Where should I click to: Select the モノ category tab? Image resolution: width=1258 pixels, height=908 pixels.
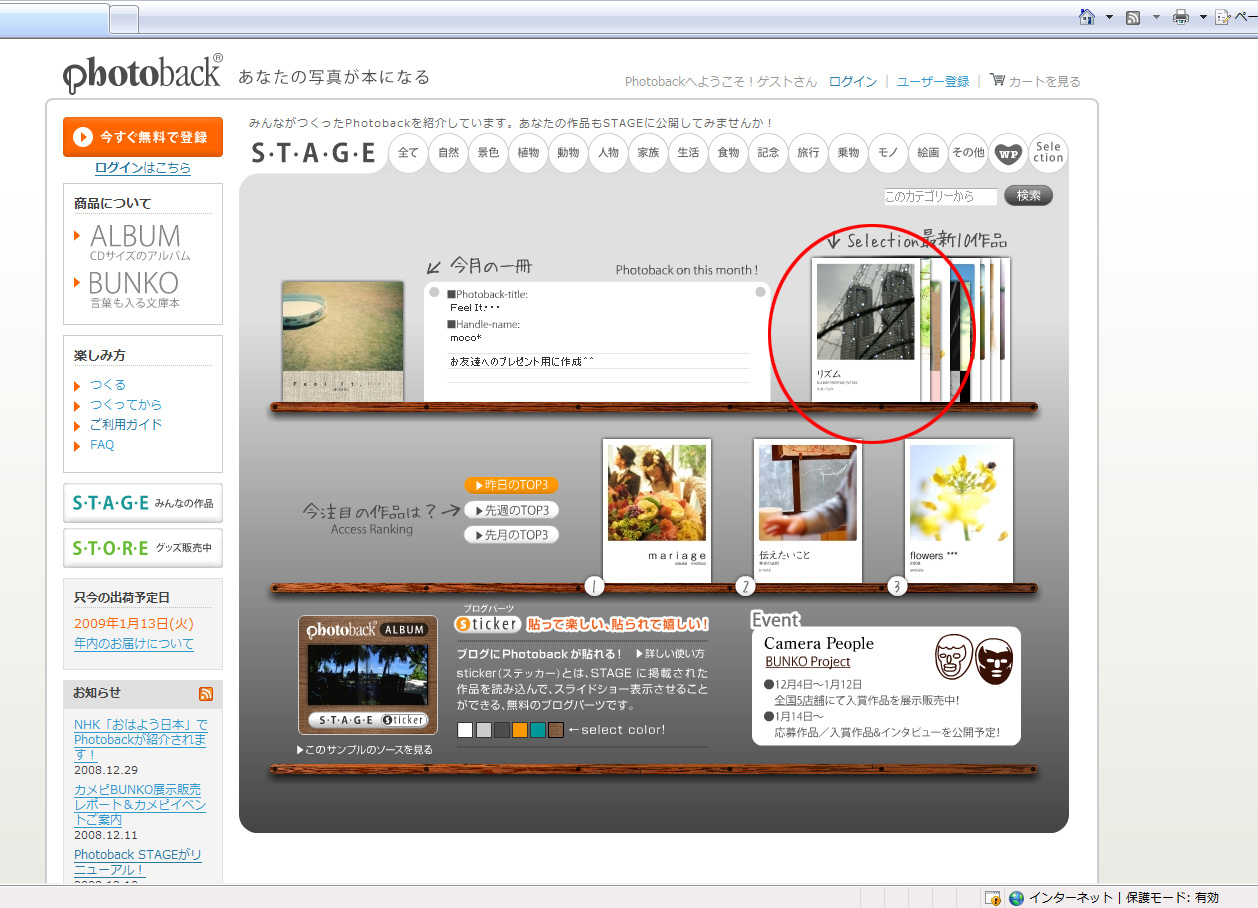click(x=888, y=153)
